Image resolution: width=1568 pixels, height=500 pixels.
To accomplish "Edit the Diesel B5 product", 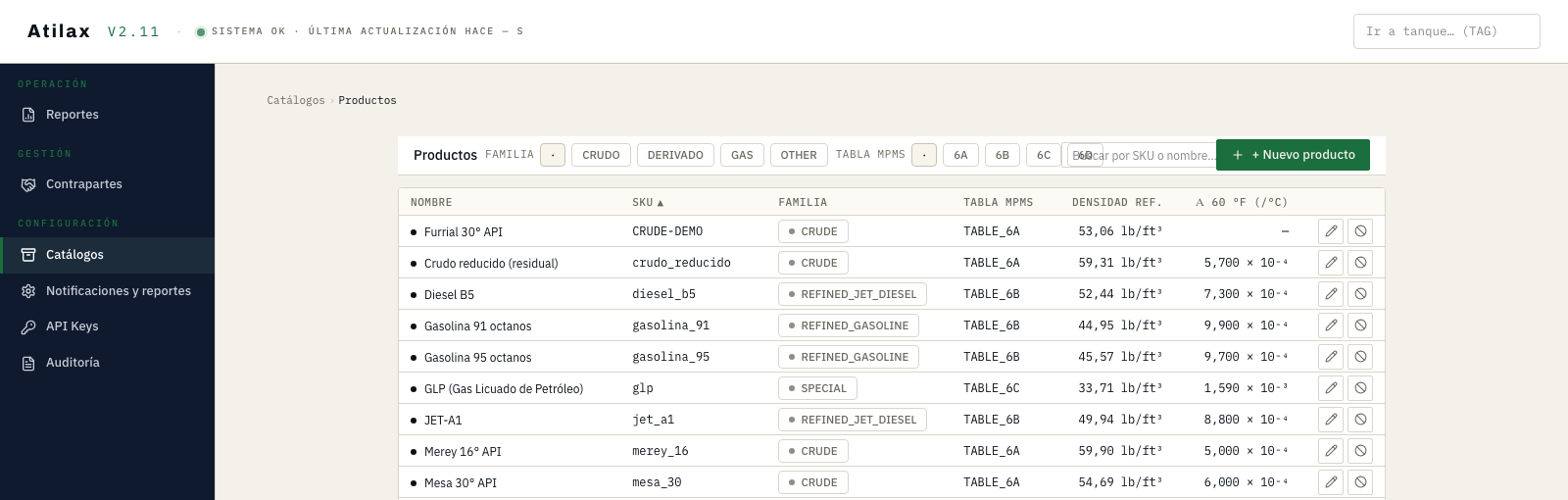I will tap(1331, 294).
